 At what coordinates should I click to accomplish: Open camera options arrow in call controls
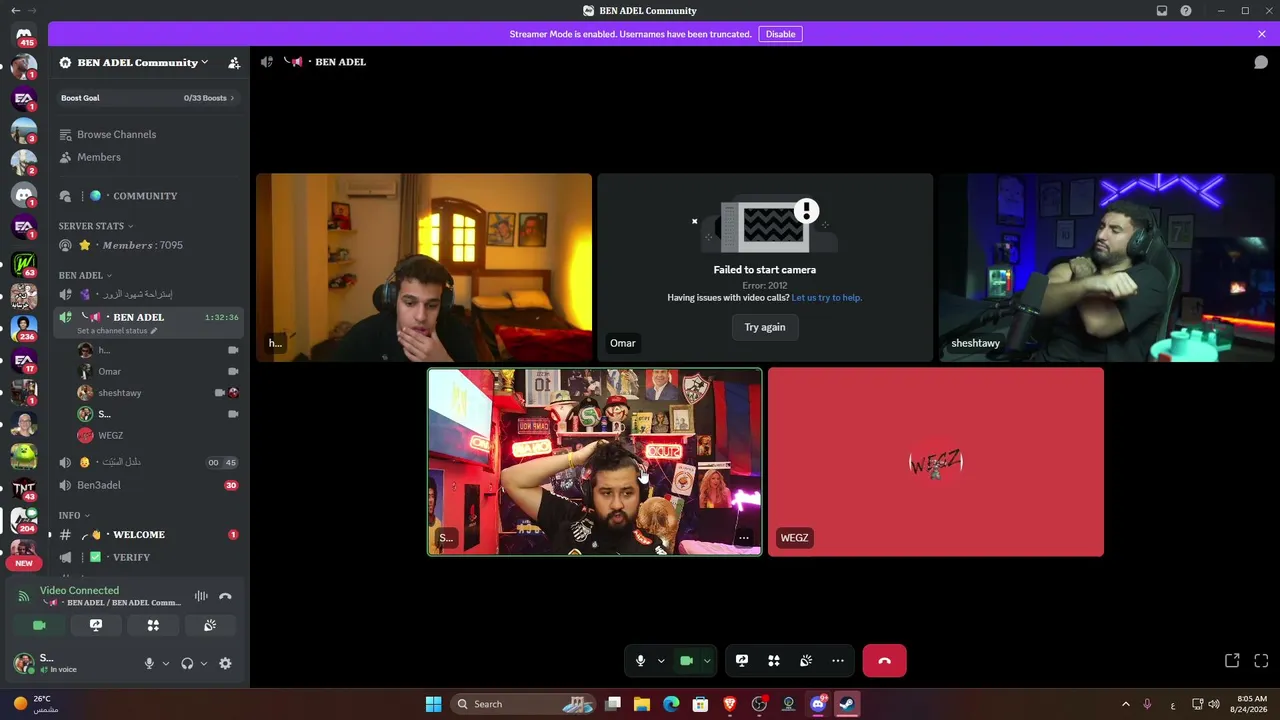(x=707, y=661)
